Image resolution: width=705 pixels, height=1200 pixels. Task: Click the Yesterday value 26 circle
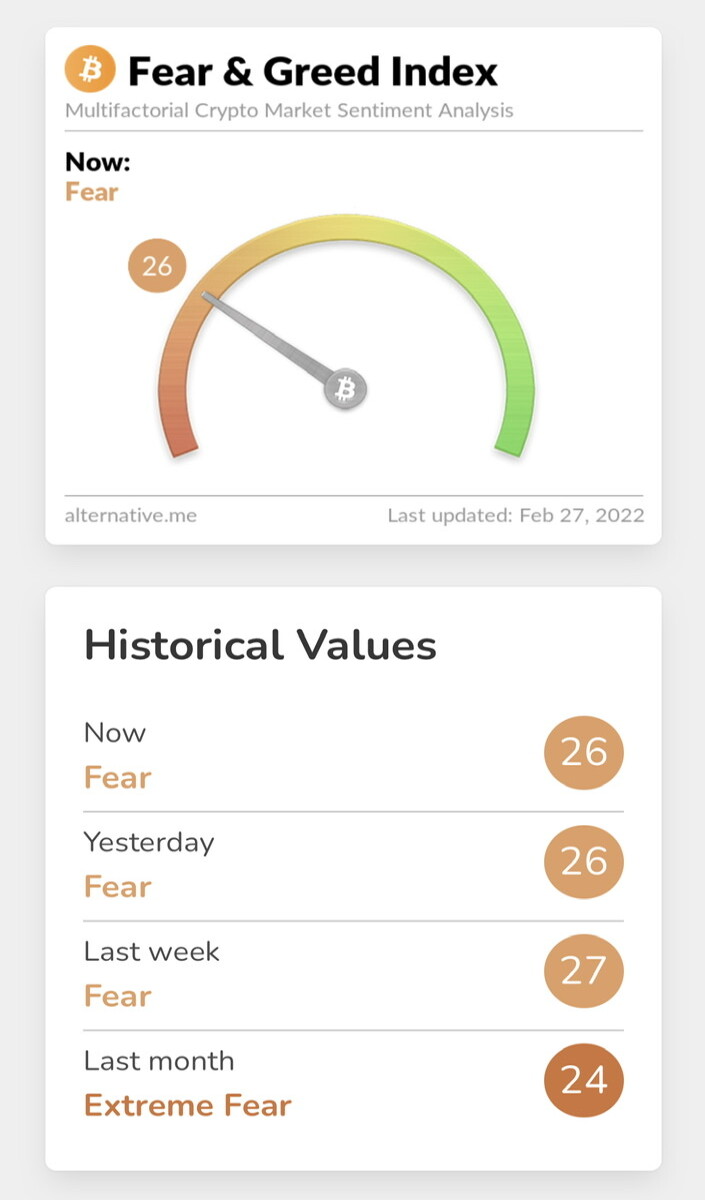[x=584, y=861]
